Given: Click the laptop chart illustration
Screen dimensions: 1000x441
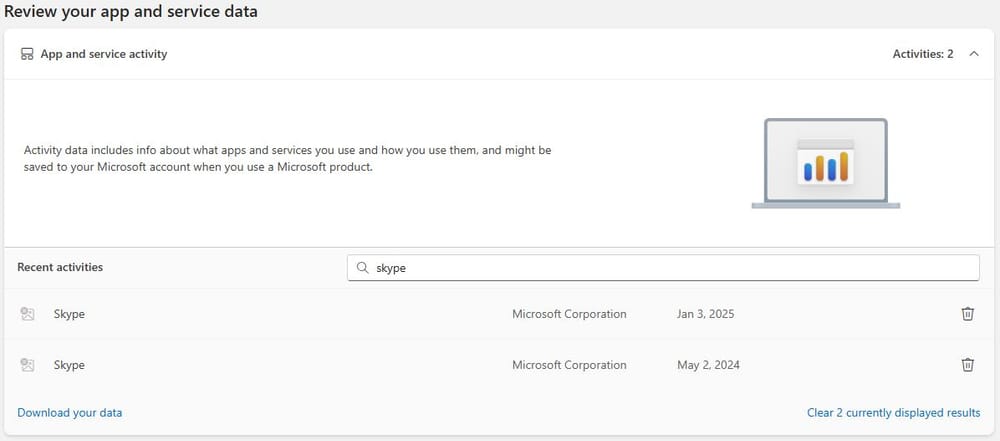Looking at the screenshot, I should click(x=825, y=163).
